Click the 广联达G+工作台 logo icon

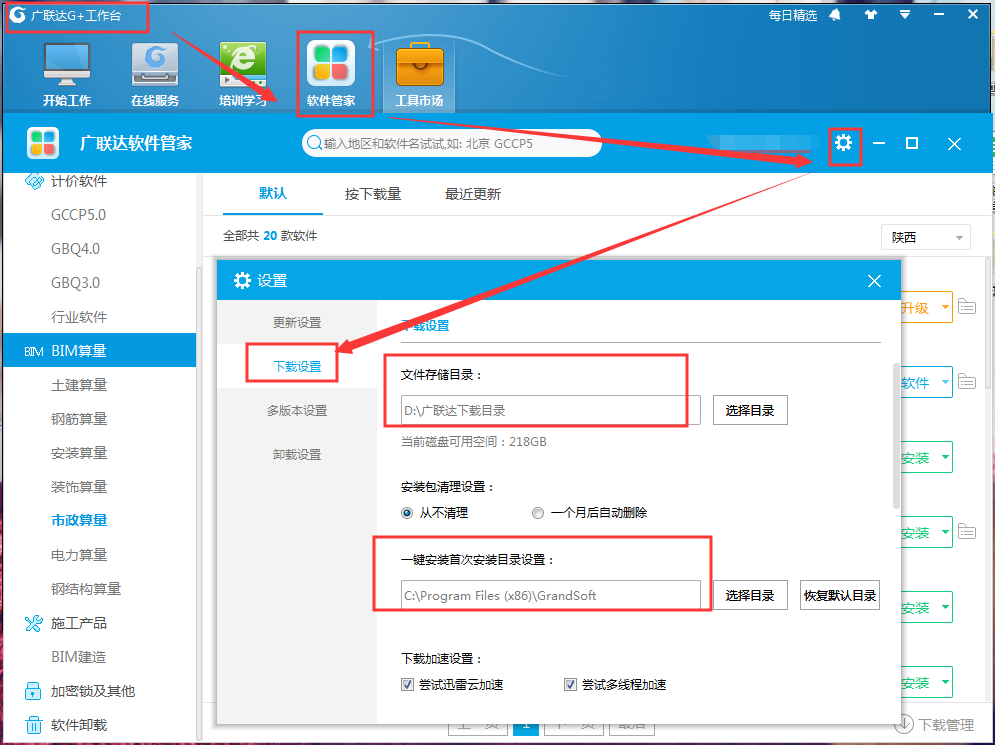click(x=17, y=15)
